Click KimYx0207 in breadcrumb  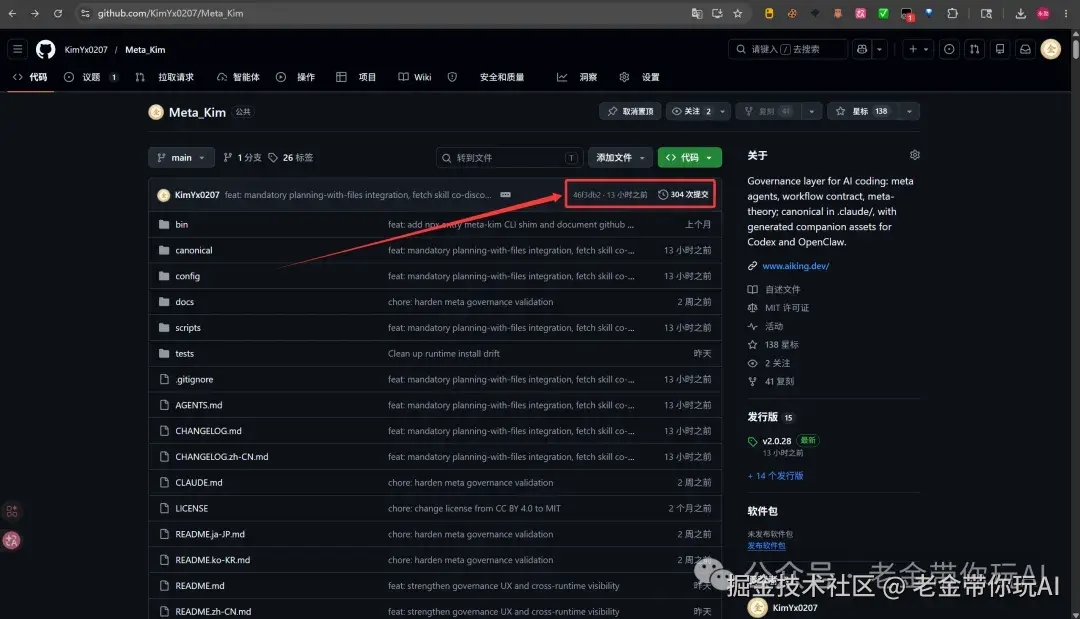click(x=86, y=50)
